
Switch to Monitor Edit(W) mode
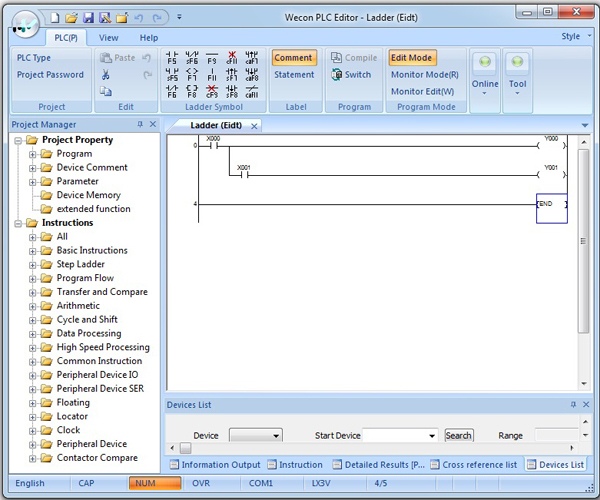click(422, 91)
